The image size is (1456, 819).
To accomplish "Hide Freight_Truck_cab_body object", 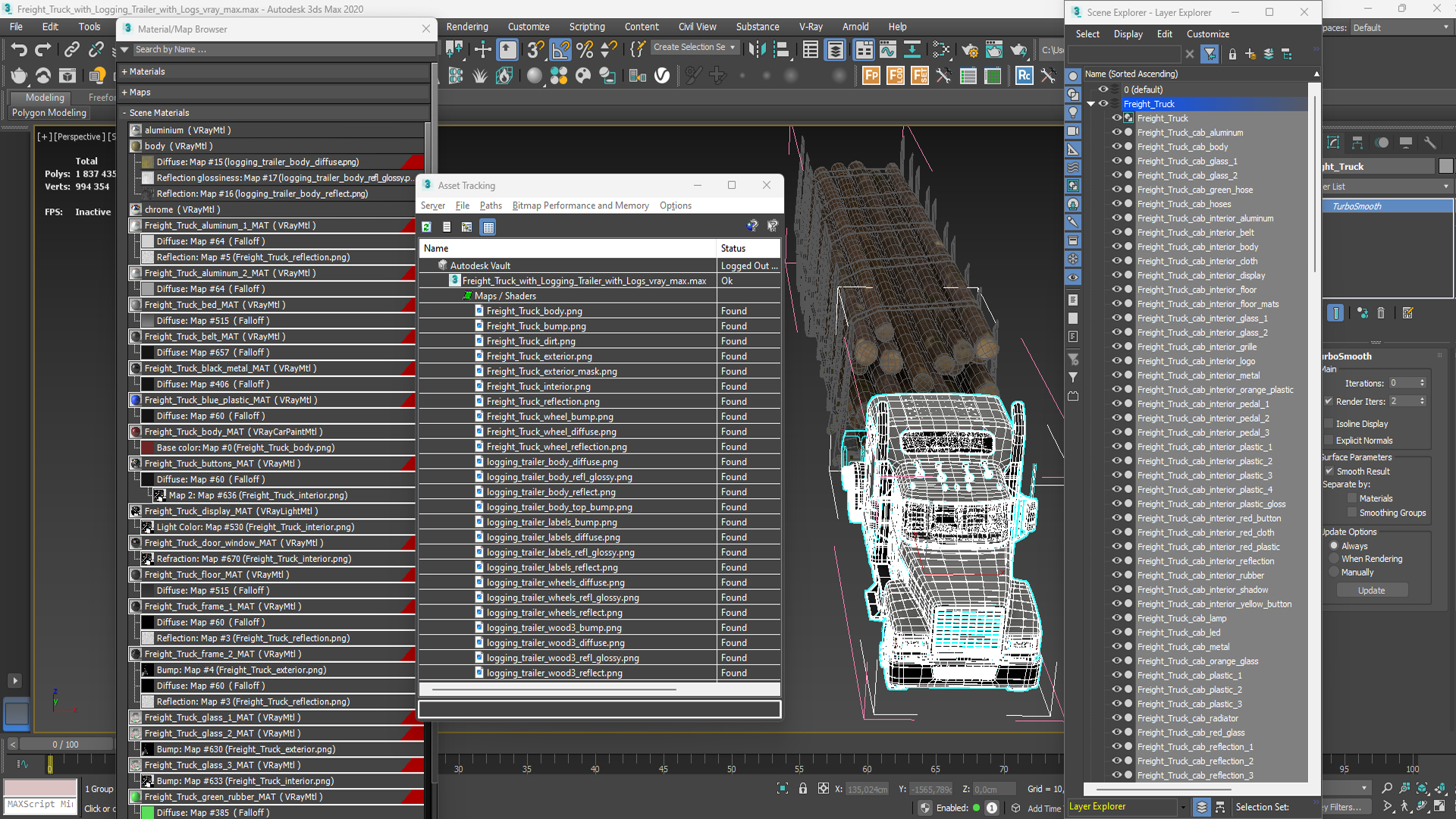I will point(1116,146).
